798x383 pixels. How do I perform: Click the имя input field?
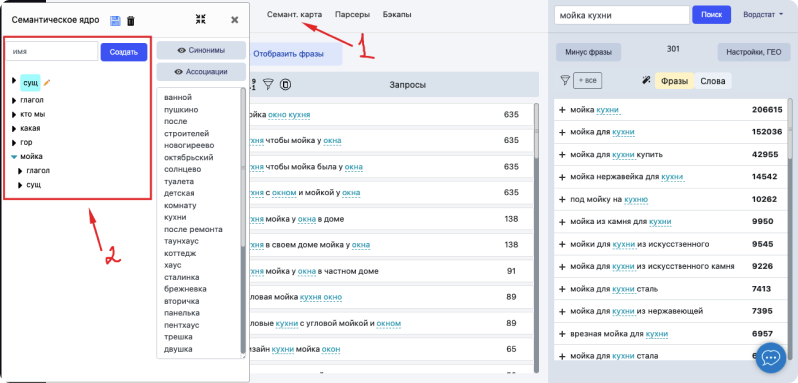[x=52, y=51]
